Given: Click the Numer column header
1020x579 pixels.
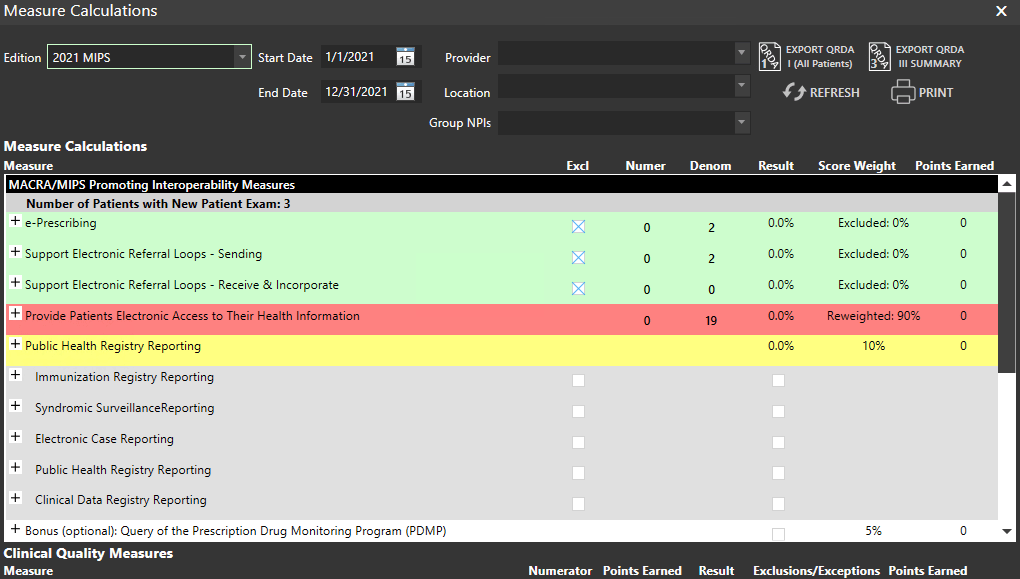Looking at the screenshot, I should pyautogui.click(x=645, y=166).
